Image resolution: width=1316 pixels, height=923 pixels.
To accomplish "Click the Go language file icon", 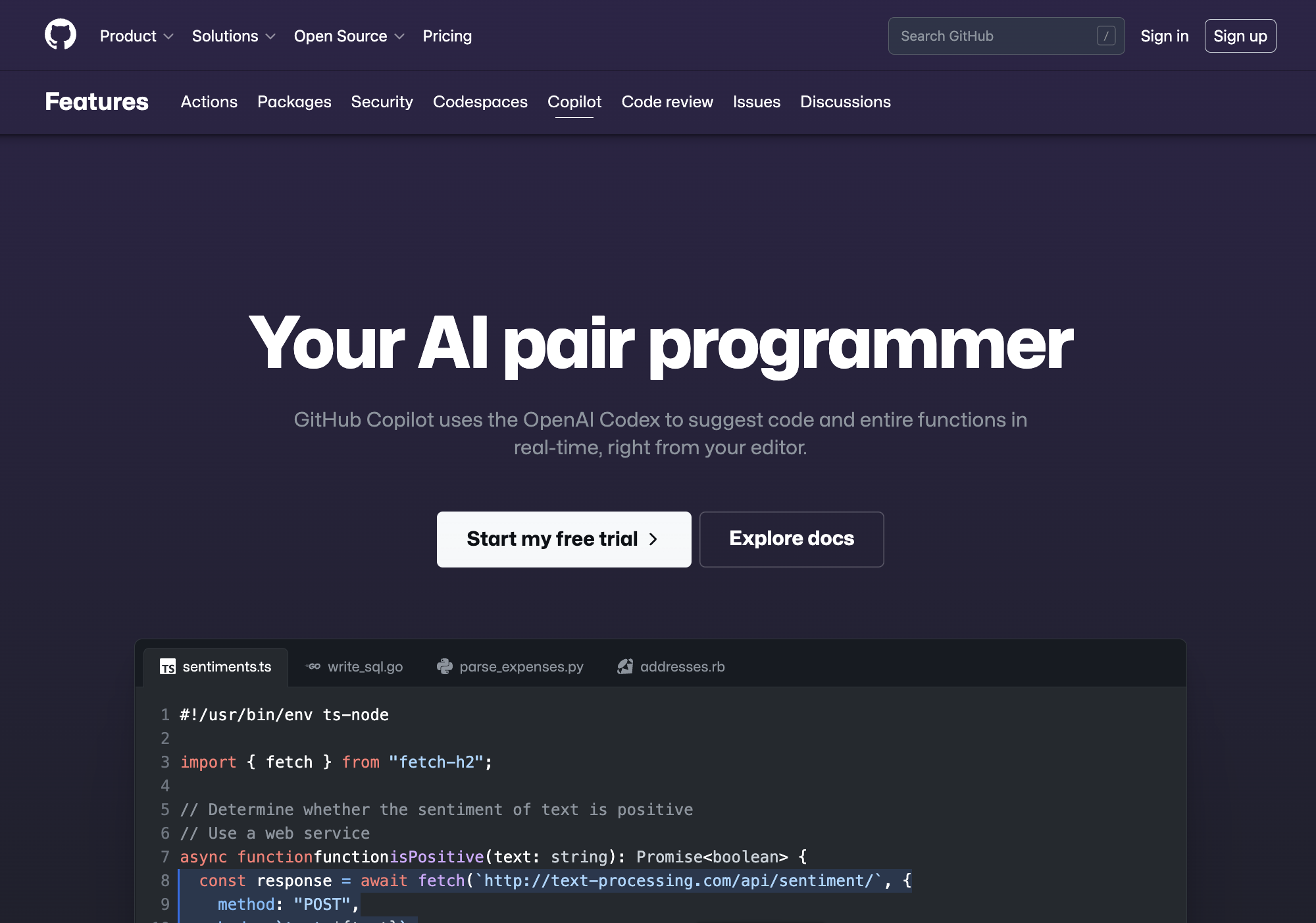I will tap(313, 667).
